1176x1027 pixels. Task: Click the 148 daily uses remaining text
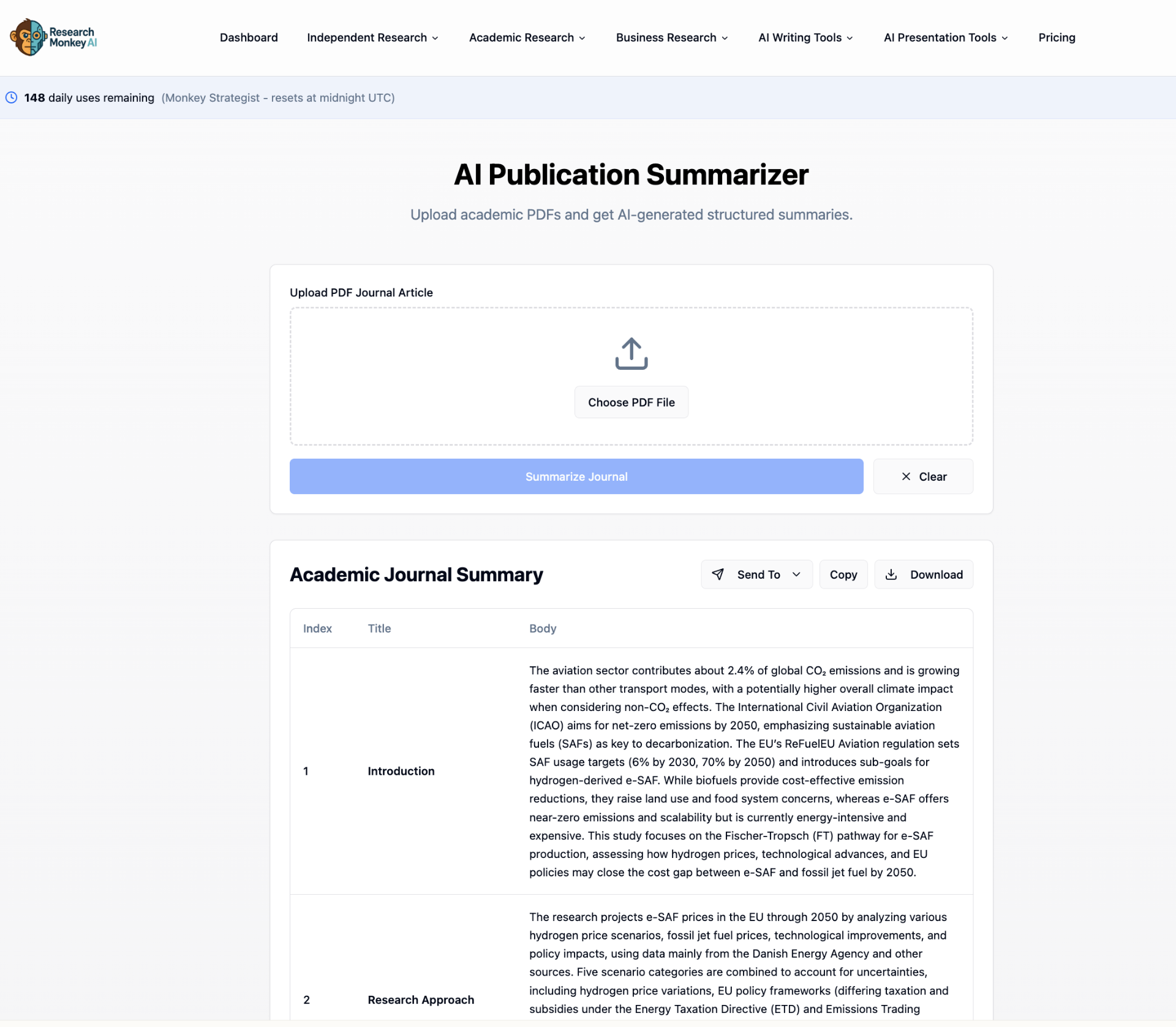click(x=89, y=97)
